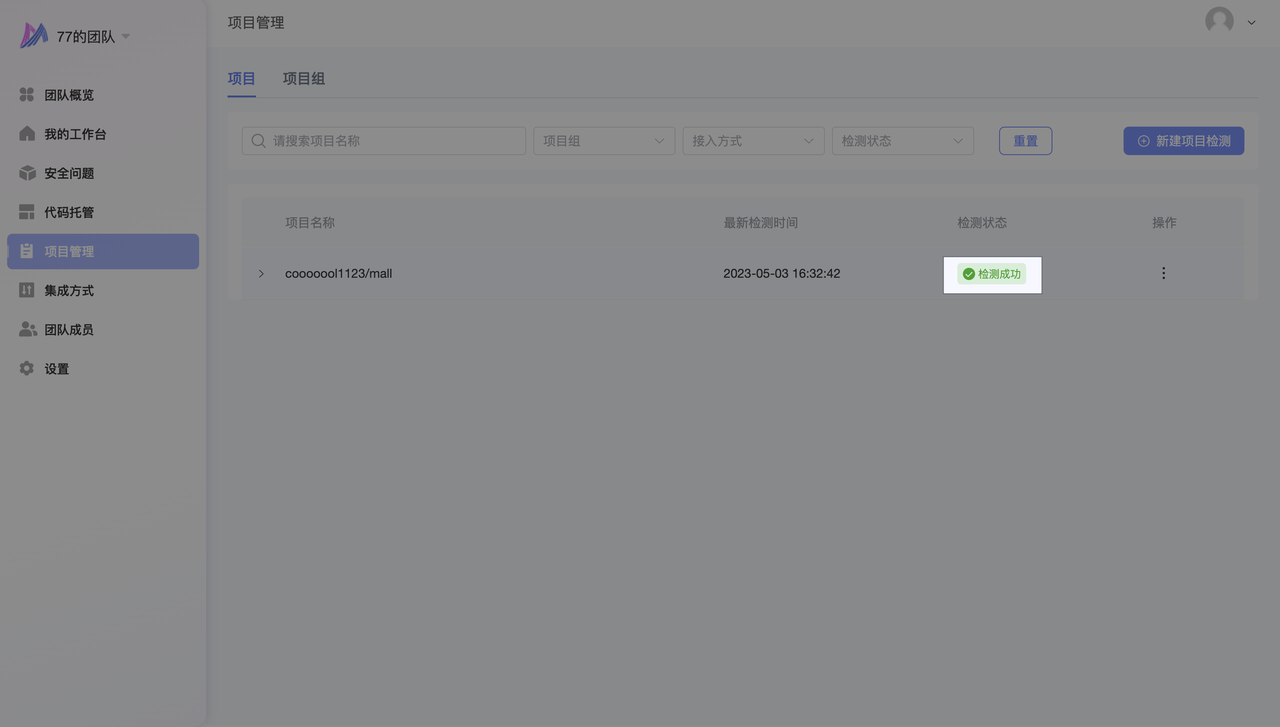1280x727 pixels.
Task: Open the three-dot actions menu for mall project
Action: [1163, 273]
